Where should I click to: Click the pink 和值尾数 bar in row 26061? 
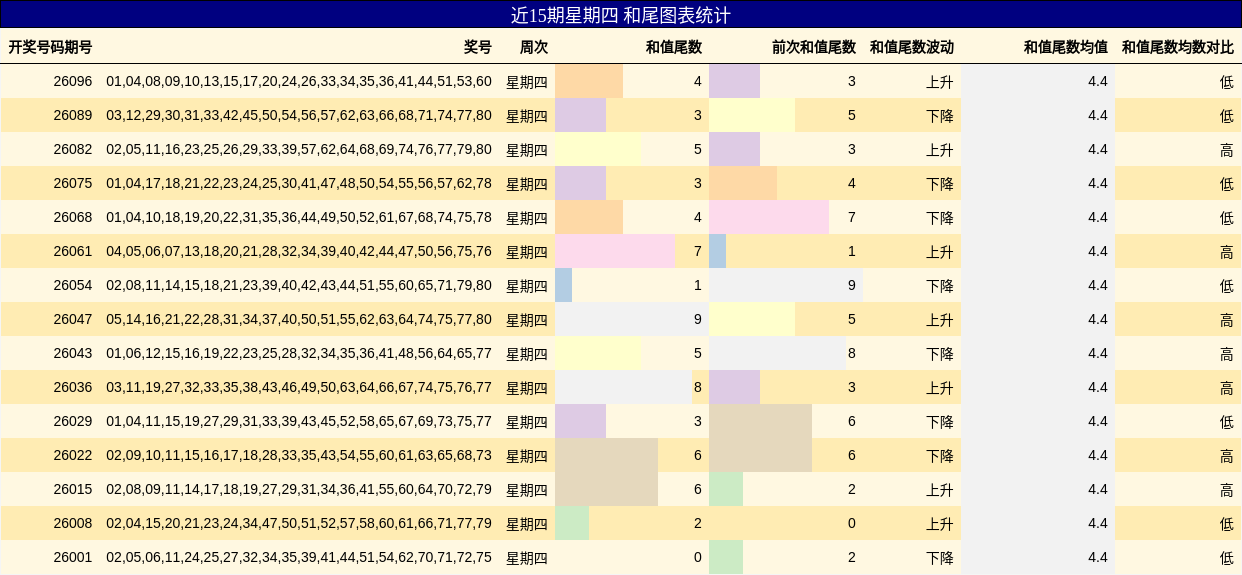pos(615,251)
